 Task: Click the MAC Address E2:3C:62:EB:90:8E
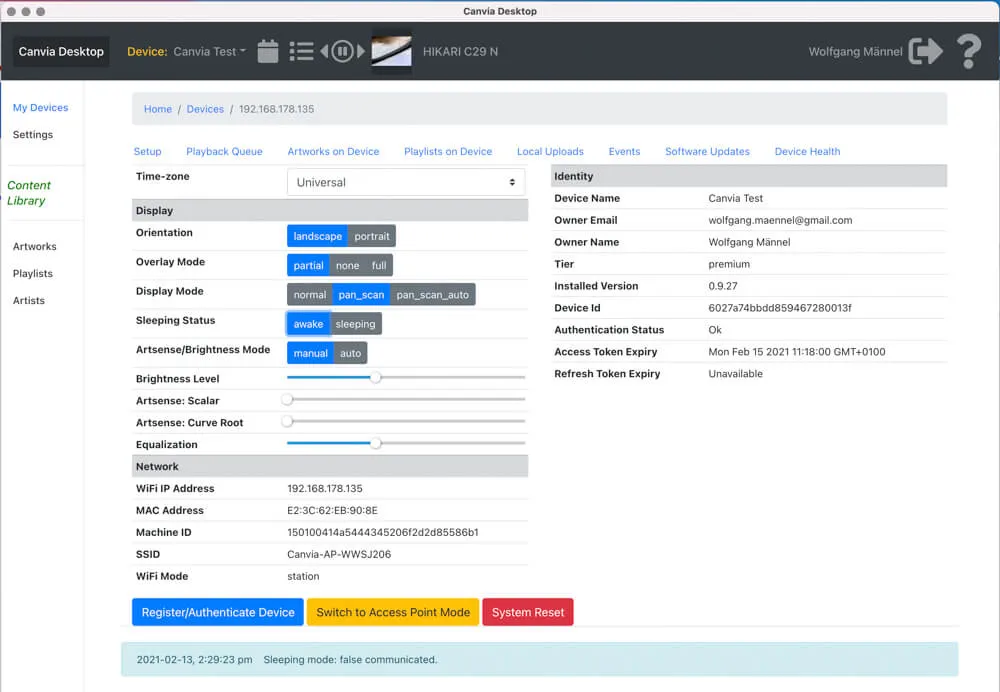(332, 510)
